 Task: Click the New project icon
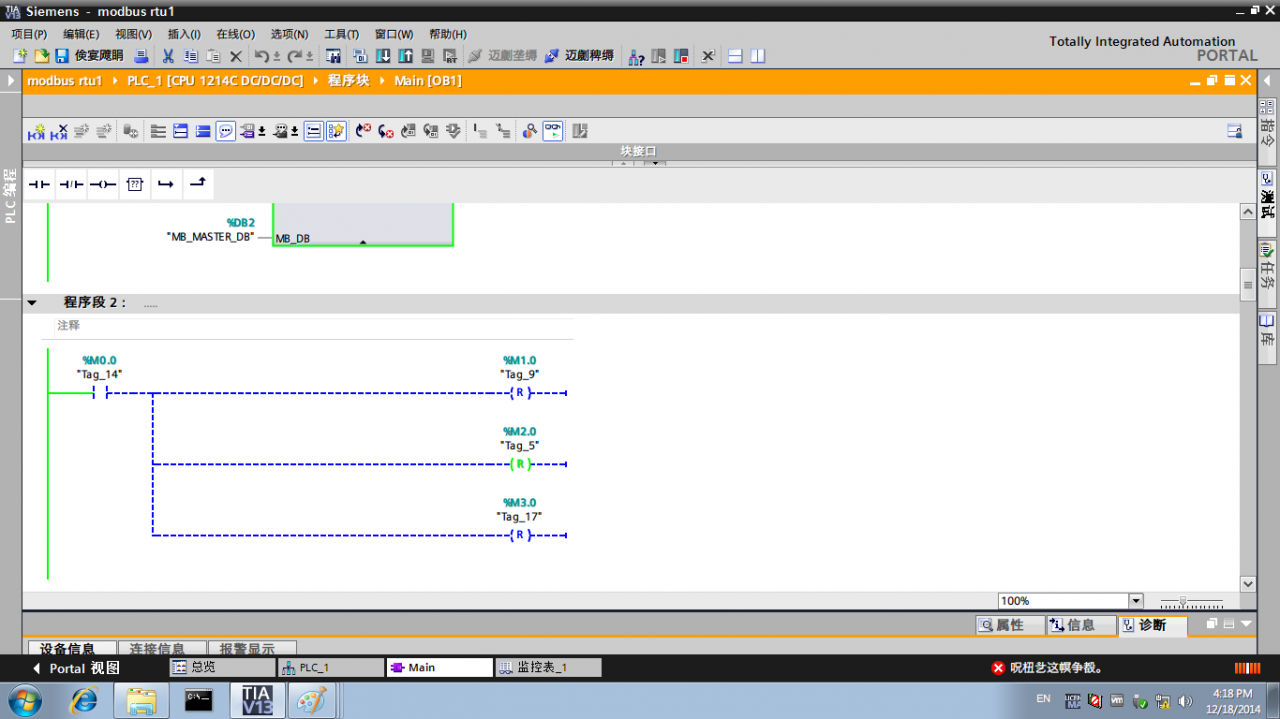(19, 56)
